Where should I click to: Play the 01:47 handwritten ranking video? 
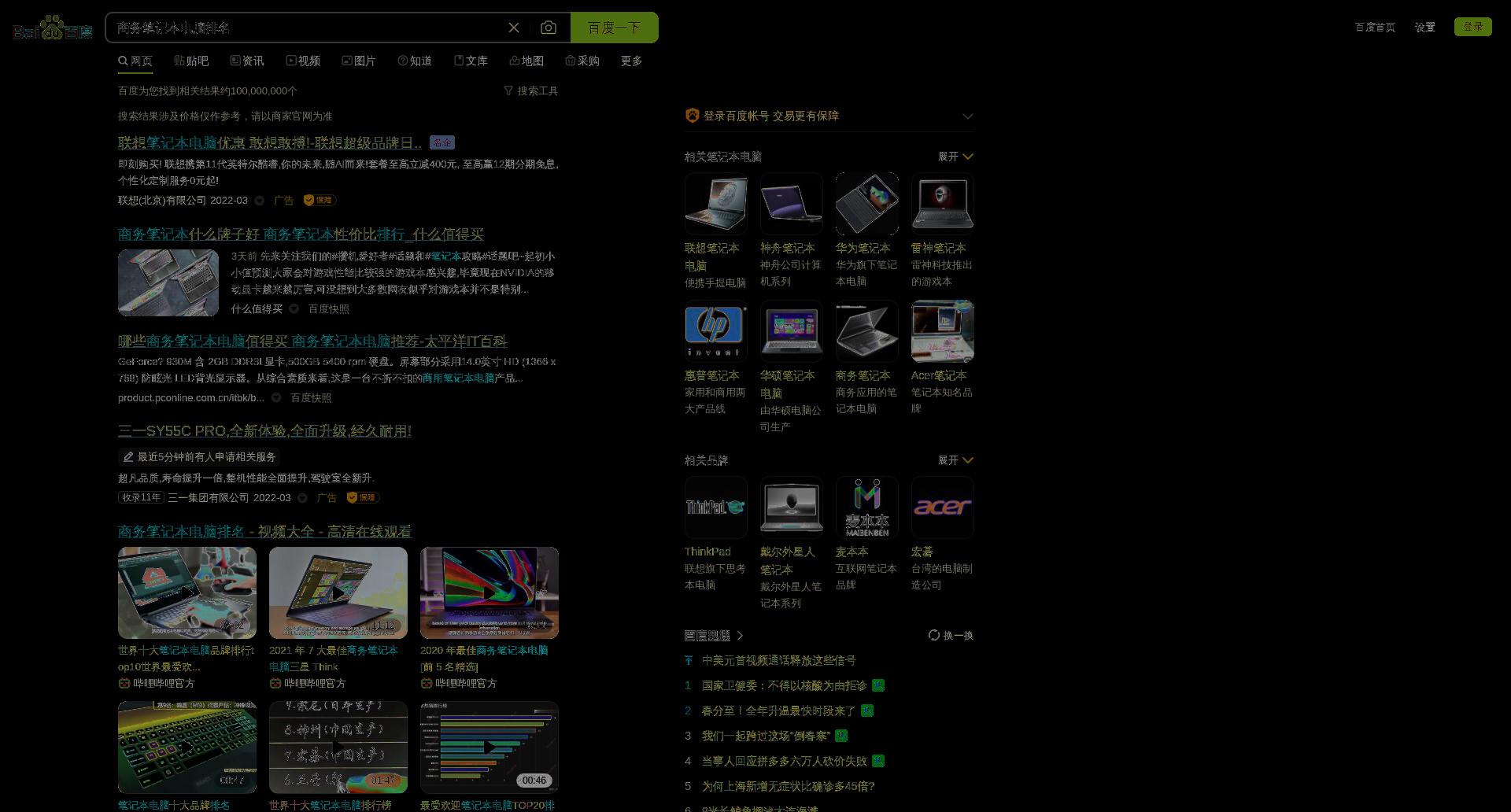[338, 747]
